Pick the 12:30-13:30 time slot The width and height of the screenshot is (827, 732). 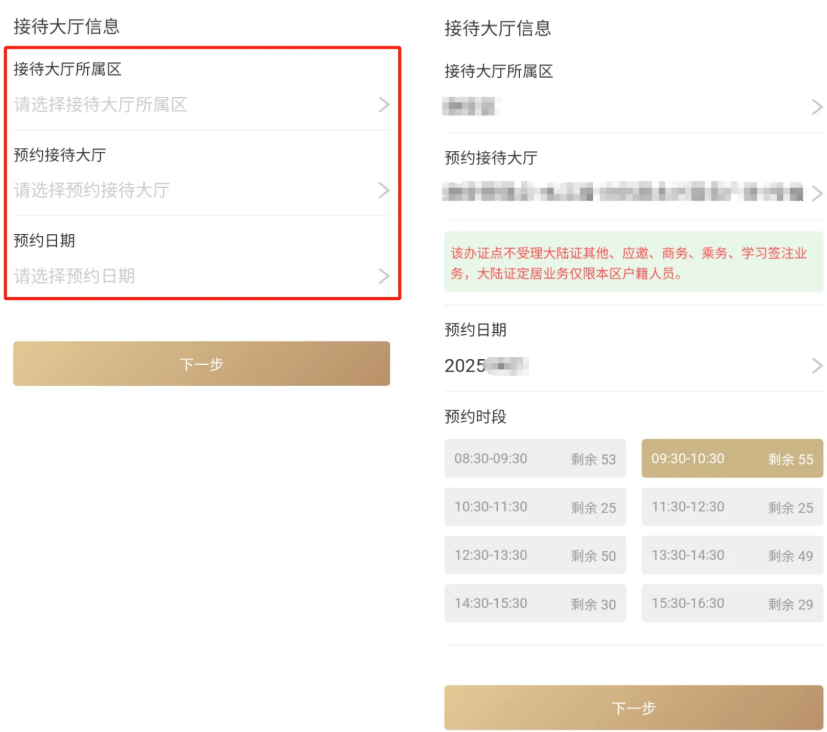535,555
